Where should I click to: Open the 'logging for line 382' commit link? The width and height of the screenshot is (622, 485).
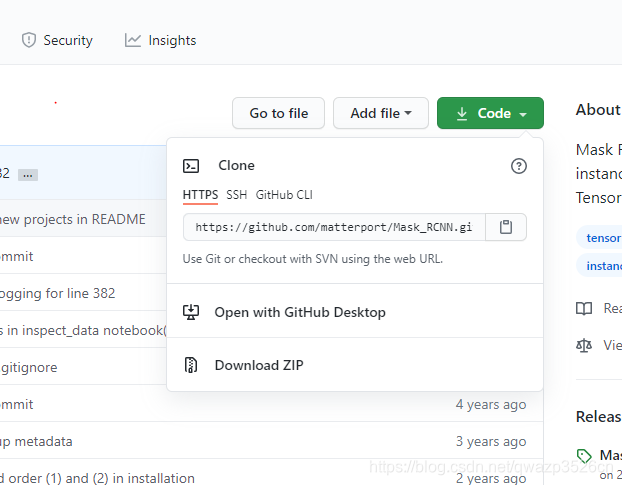(58, 293)
